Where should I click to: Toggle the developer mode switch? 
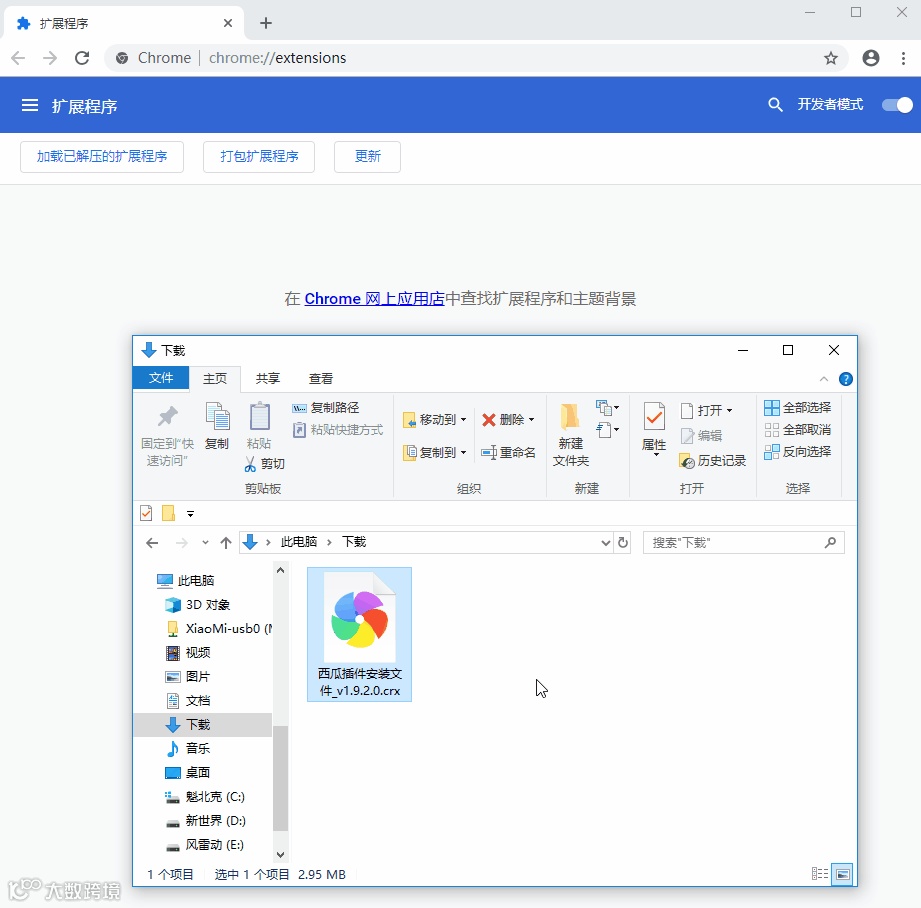[x=898, y=105]
